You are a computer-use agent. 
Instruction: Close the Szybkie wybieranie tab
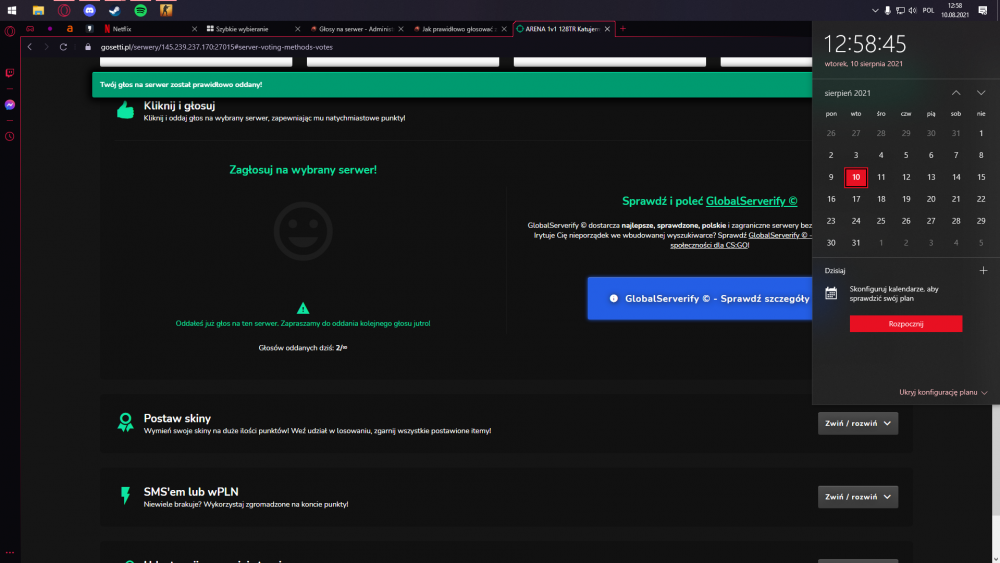tap(297, 29)
